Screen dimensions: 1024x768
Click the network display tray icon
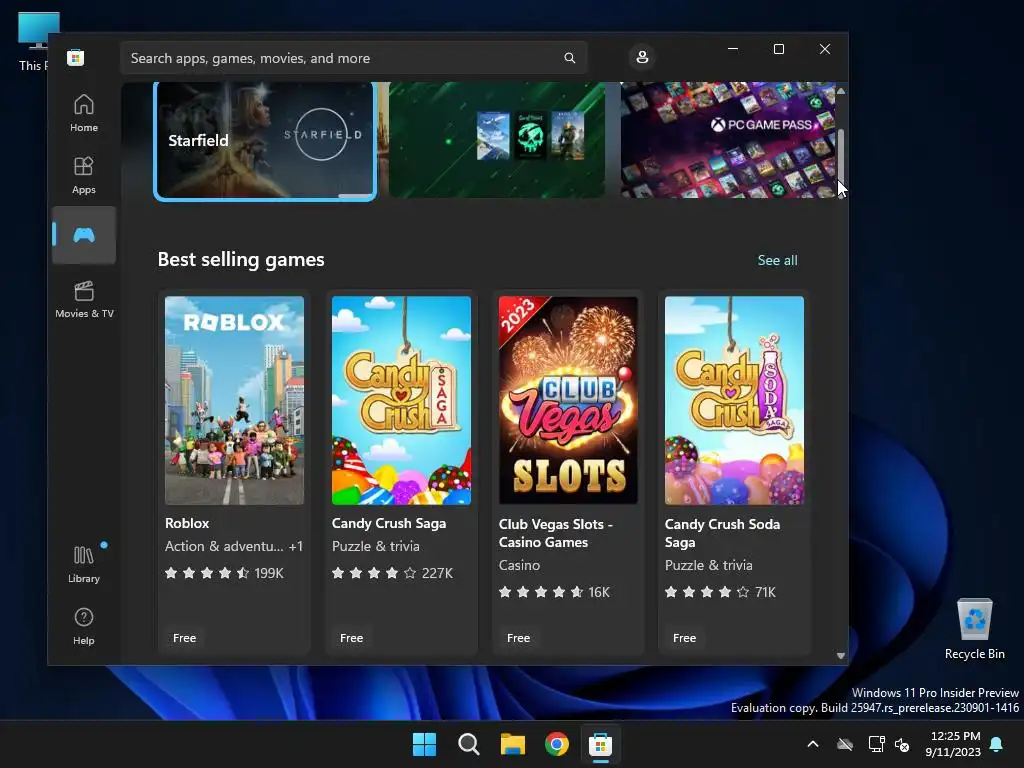(876, 744)
